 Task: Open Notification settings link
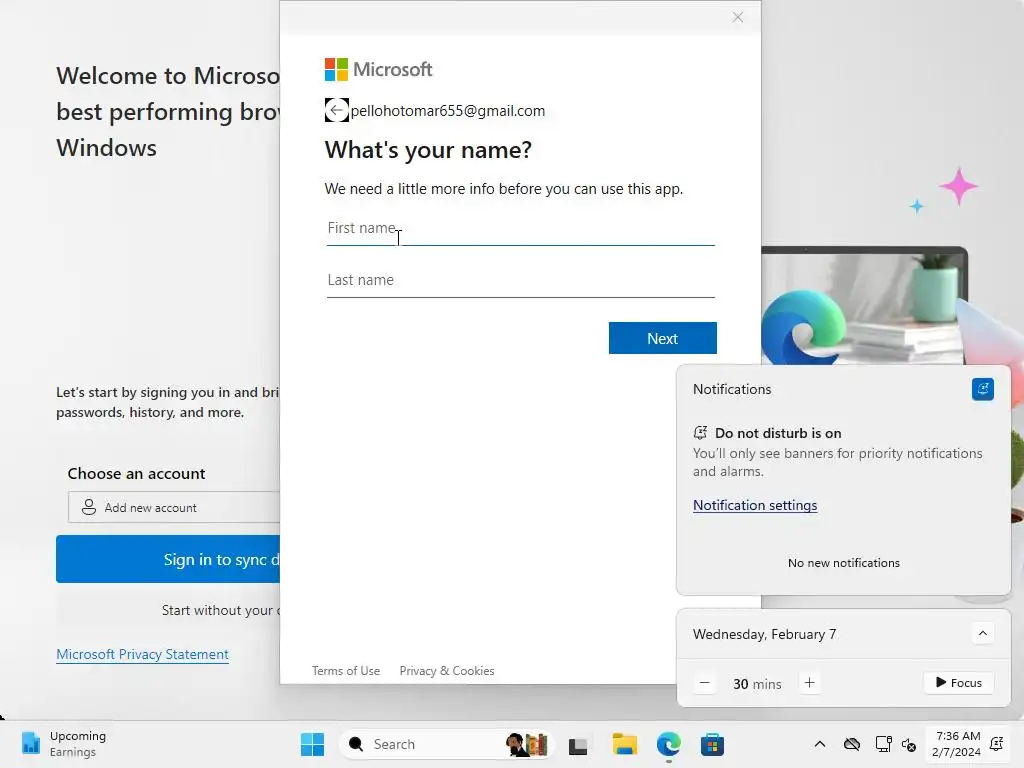point(755,505)
